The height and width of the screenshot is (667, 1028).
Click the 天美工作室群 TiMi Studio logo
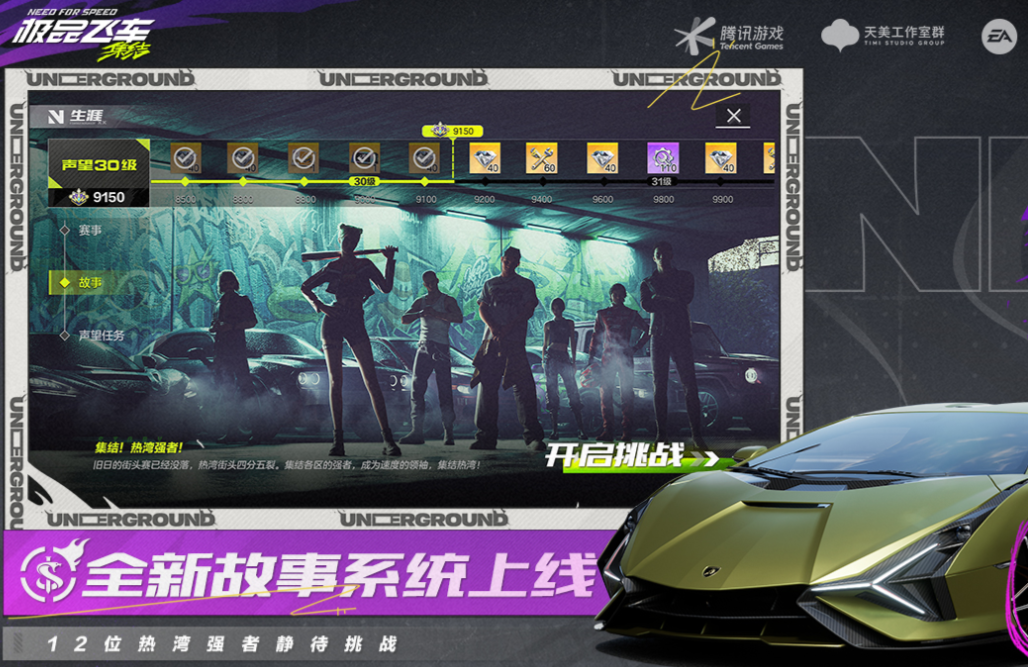(882, 34)
